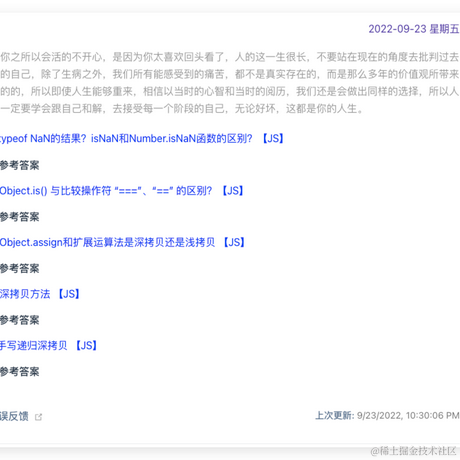Expand 参考答案 under the Object.is() question
The image size is (460, 460).
(20, 217)
